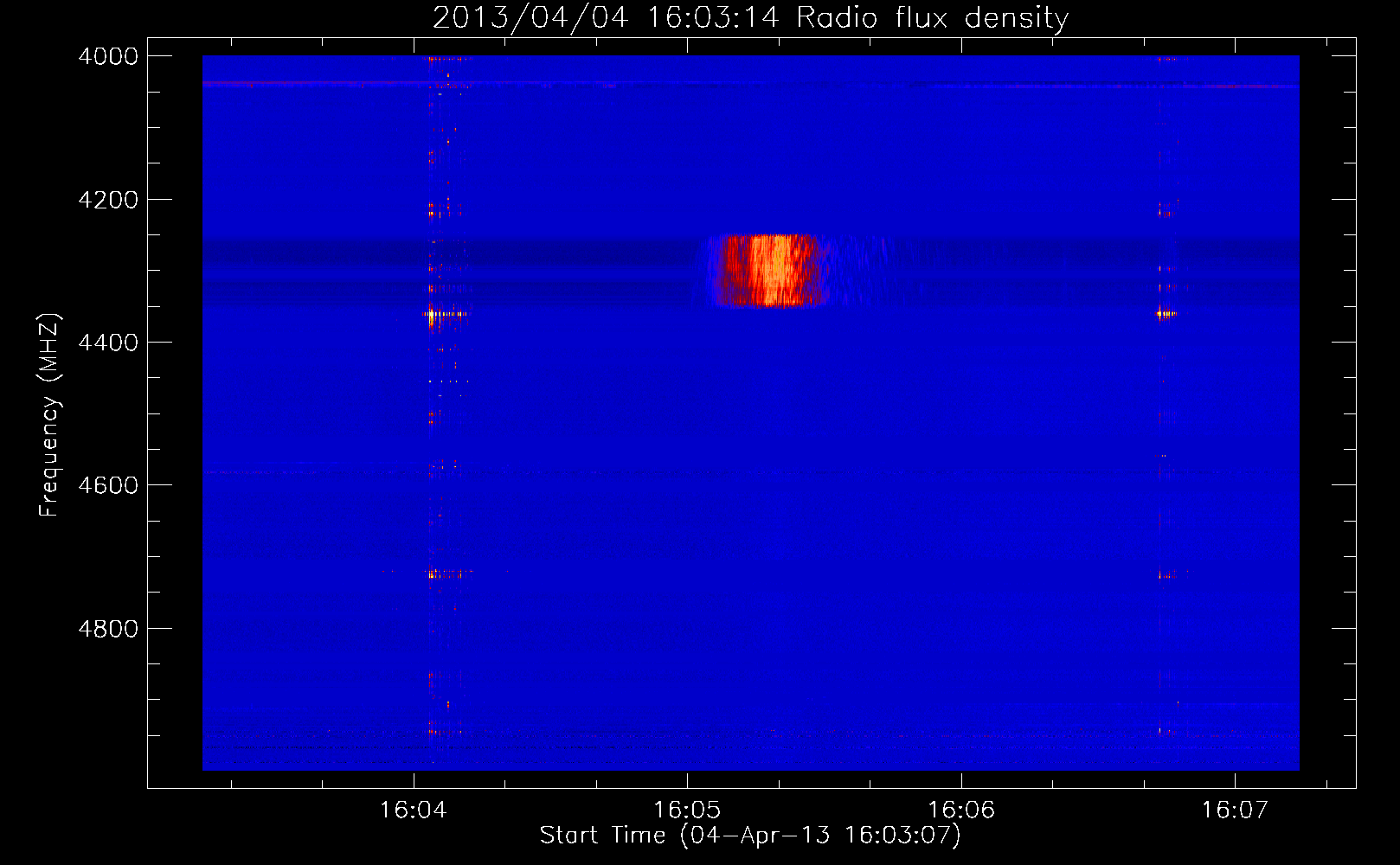
Task: Click the 16:06 time tick label
Action: (x=961, y=811)
